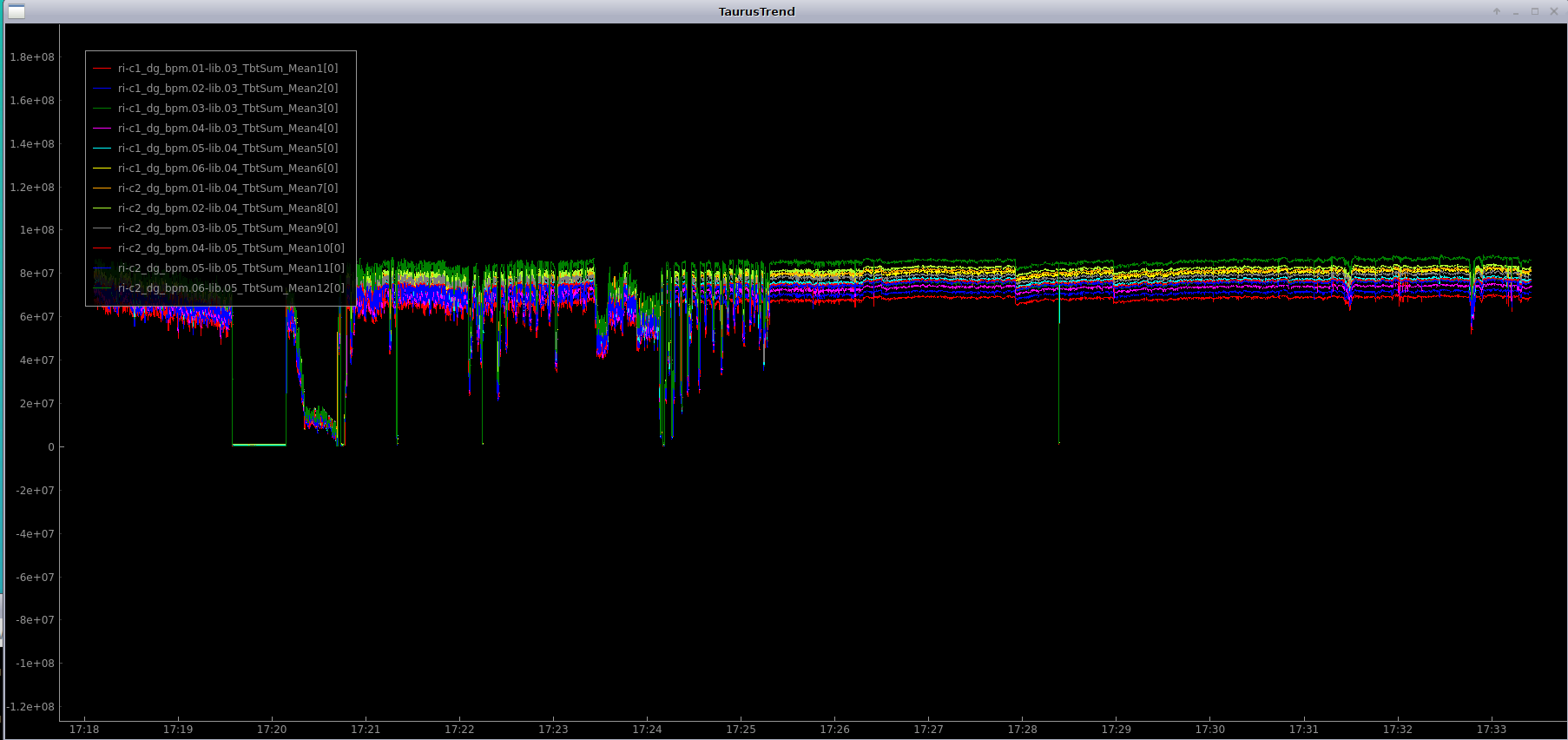Click the red line sample for TbtSum_Mean1
This screenshot has height=740, width=1568.
point(102,69)
